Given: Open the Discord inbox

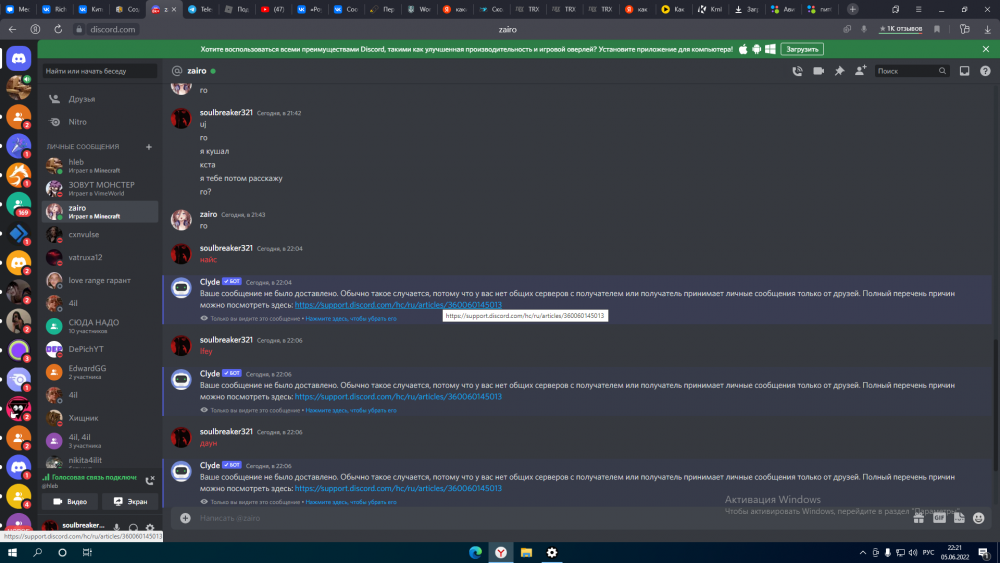Looking at the screenshot, I should coord(964,71).
